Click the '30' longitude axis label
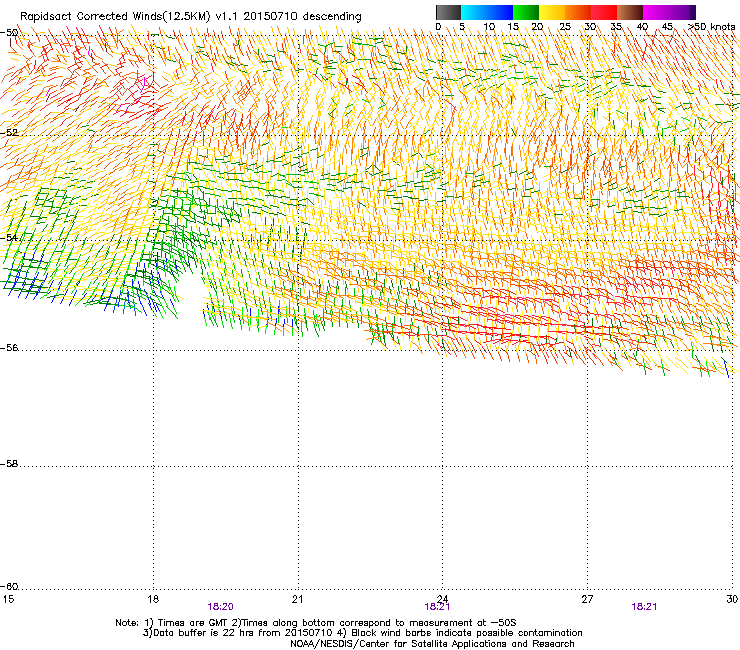 click(x=732, y=599)
